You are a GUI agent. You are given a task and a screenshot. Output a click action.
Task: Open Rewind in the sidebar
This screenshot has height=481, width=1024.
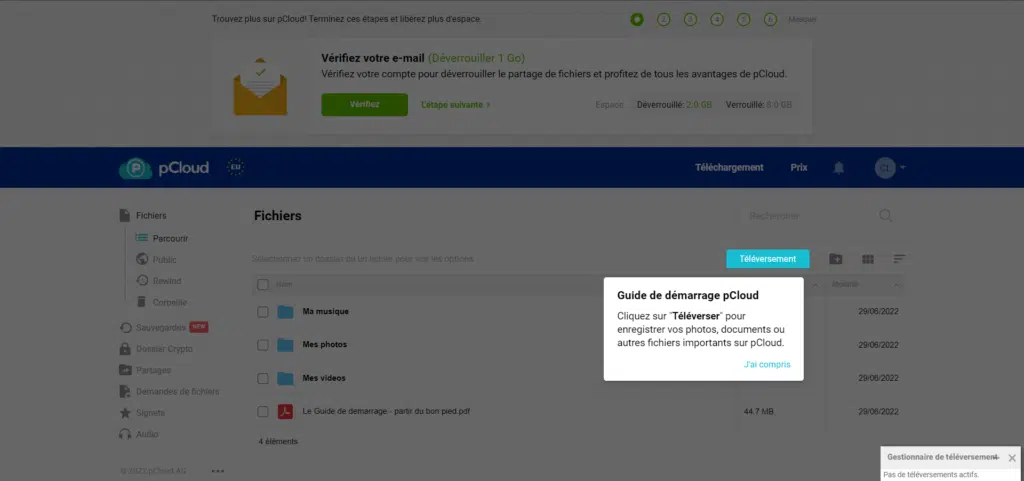click(x=158, y=281)
